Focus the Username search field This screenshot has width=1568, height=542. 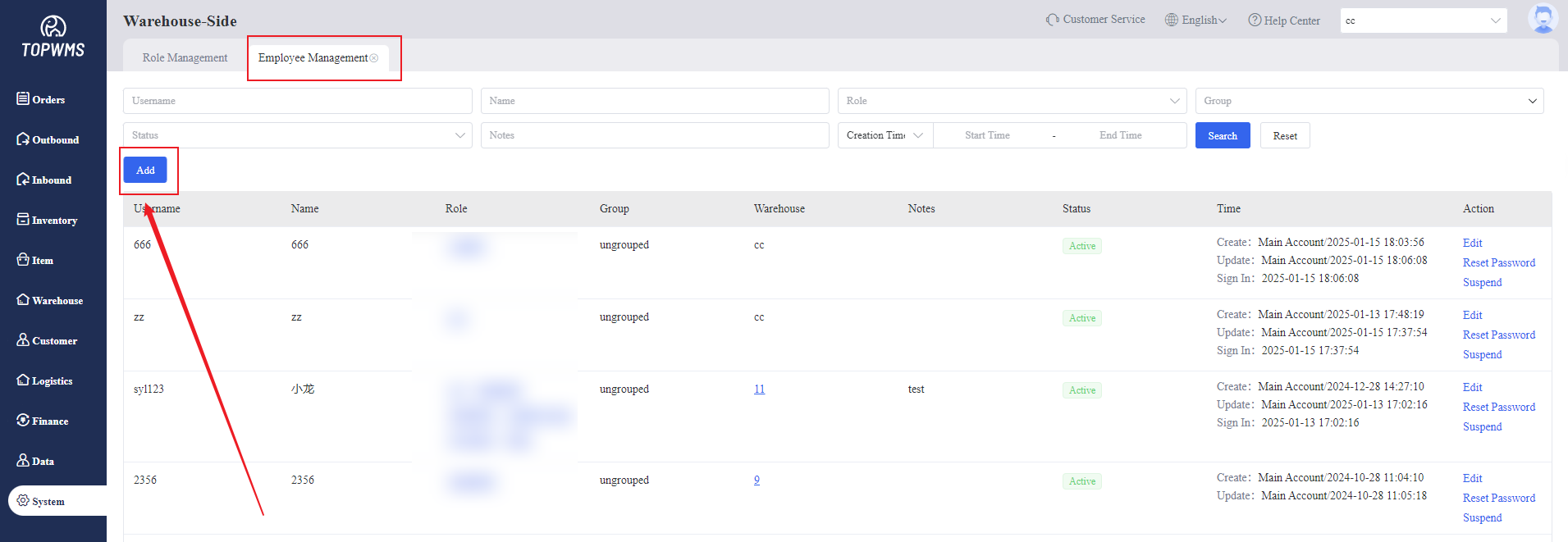(297, 101)
